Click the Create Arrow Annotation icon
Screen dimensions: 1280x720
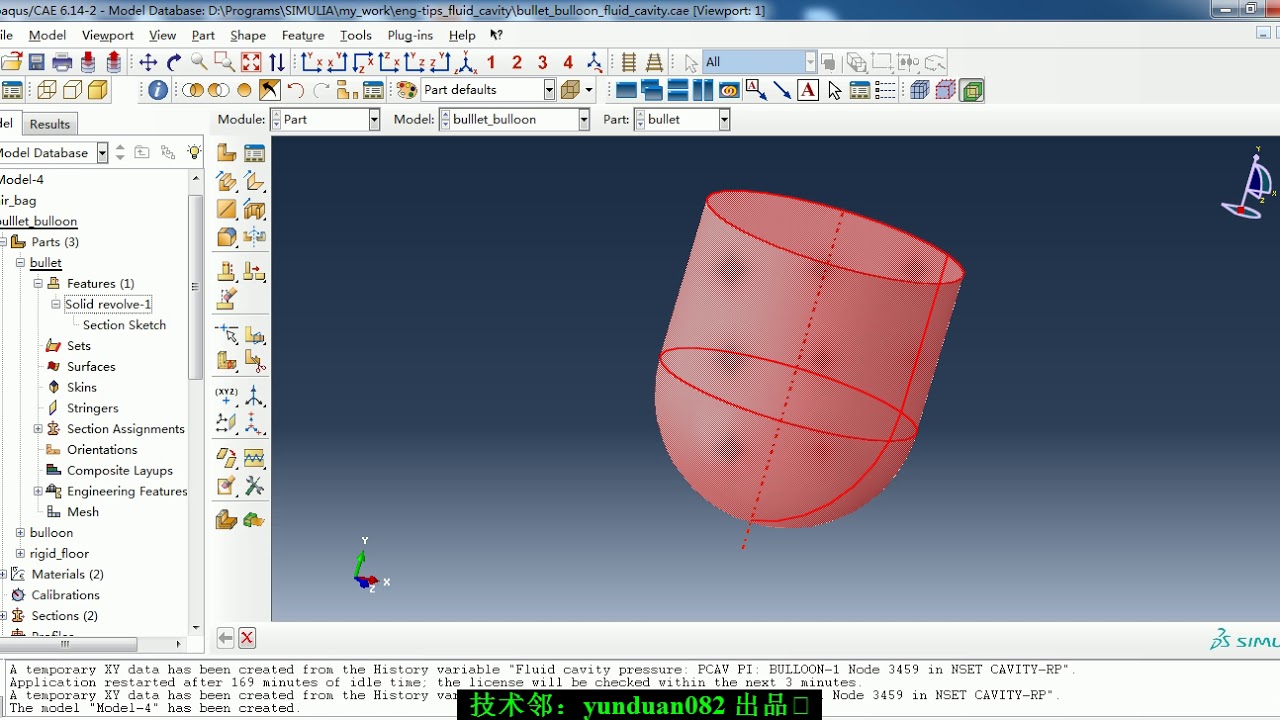(x=782, y=90)
